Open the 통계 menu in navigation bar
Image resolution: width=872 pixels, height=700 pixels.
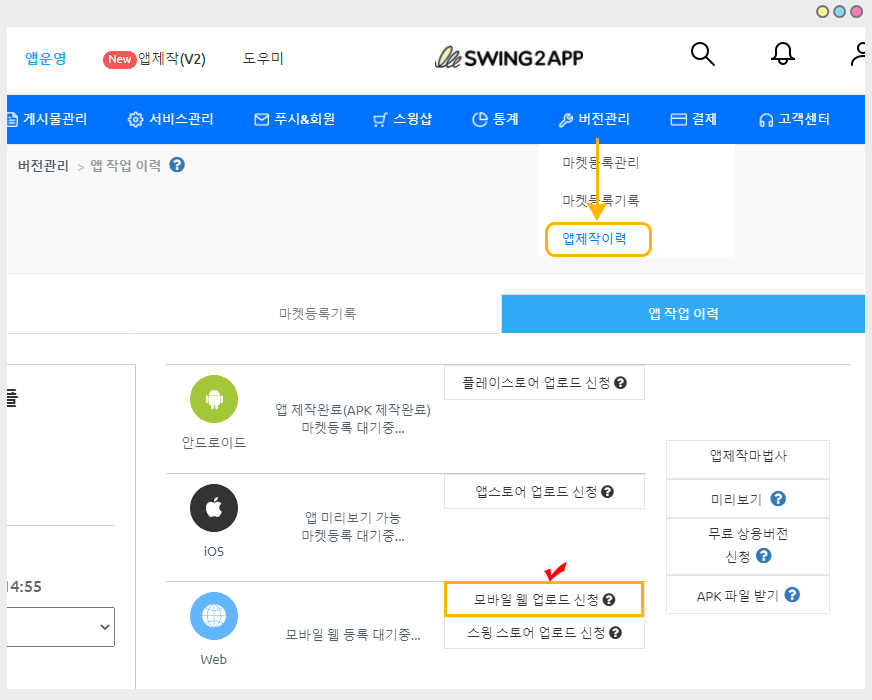[495, 119]
